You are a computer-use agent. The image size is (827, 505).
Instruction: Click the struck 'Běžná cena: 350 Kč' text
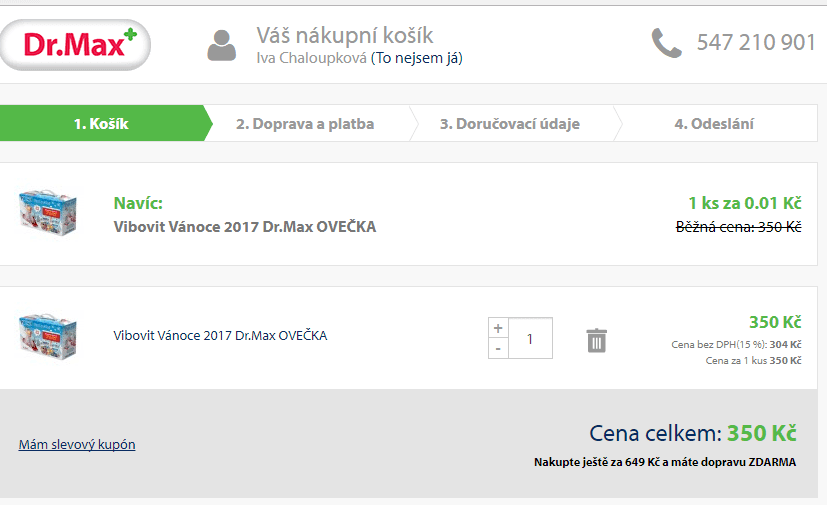click(x=738, y=227)
